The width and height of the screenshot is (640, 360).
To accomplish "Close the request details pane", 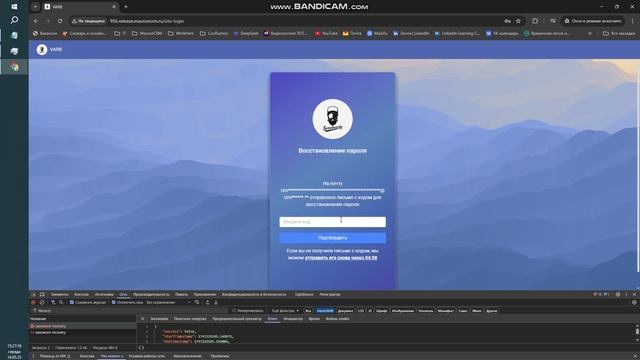I will [x=142, y=319].
